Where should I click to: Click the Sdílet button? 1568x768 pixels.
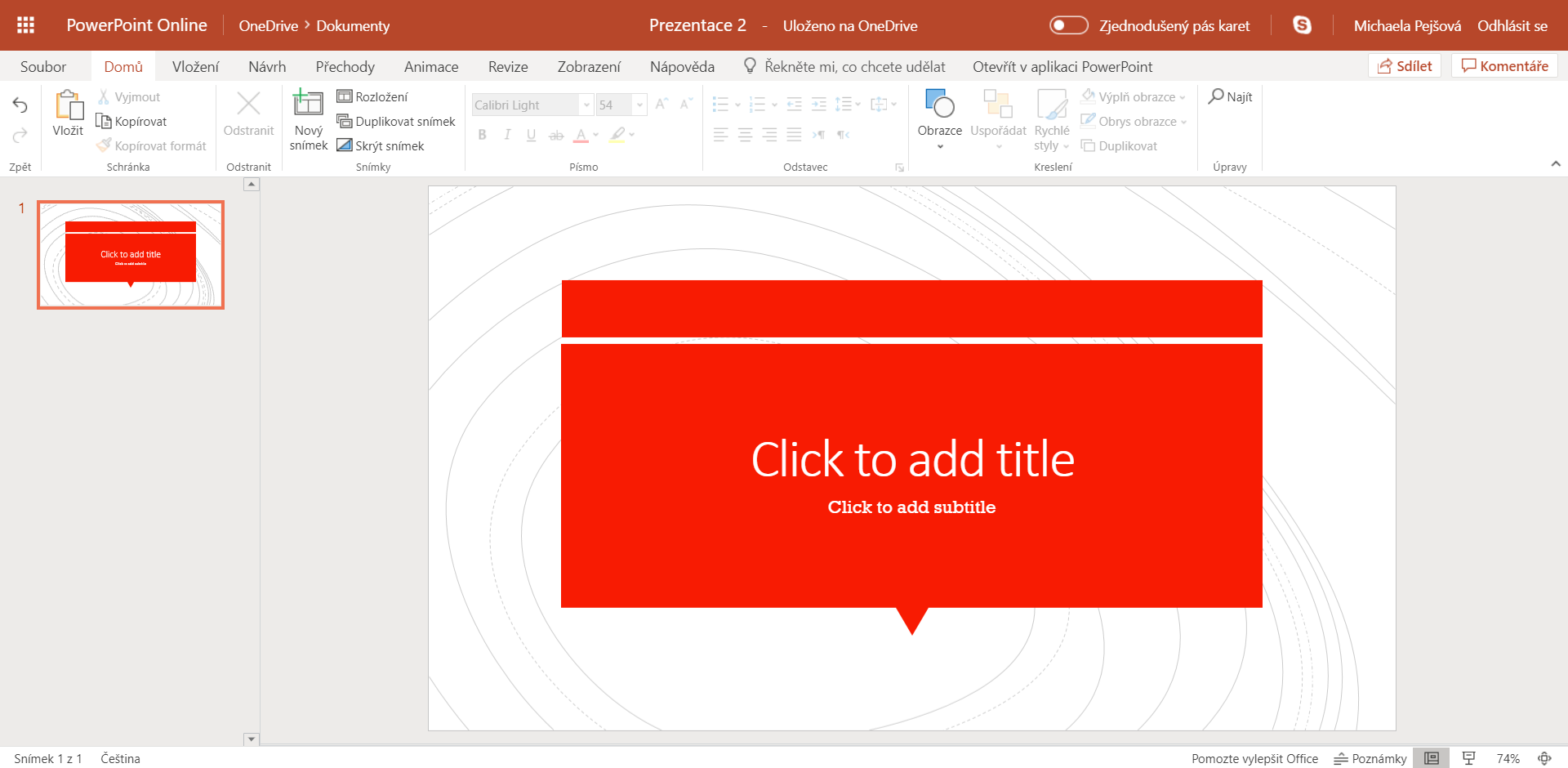point(1405,65)
